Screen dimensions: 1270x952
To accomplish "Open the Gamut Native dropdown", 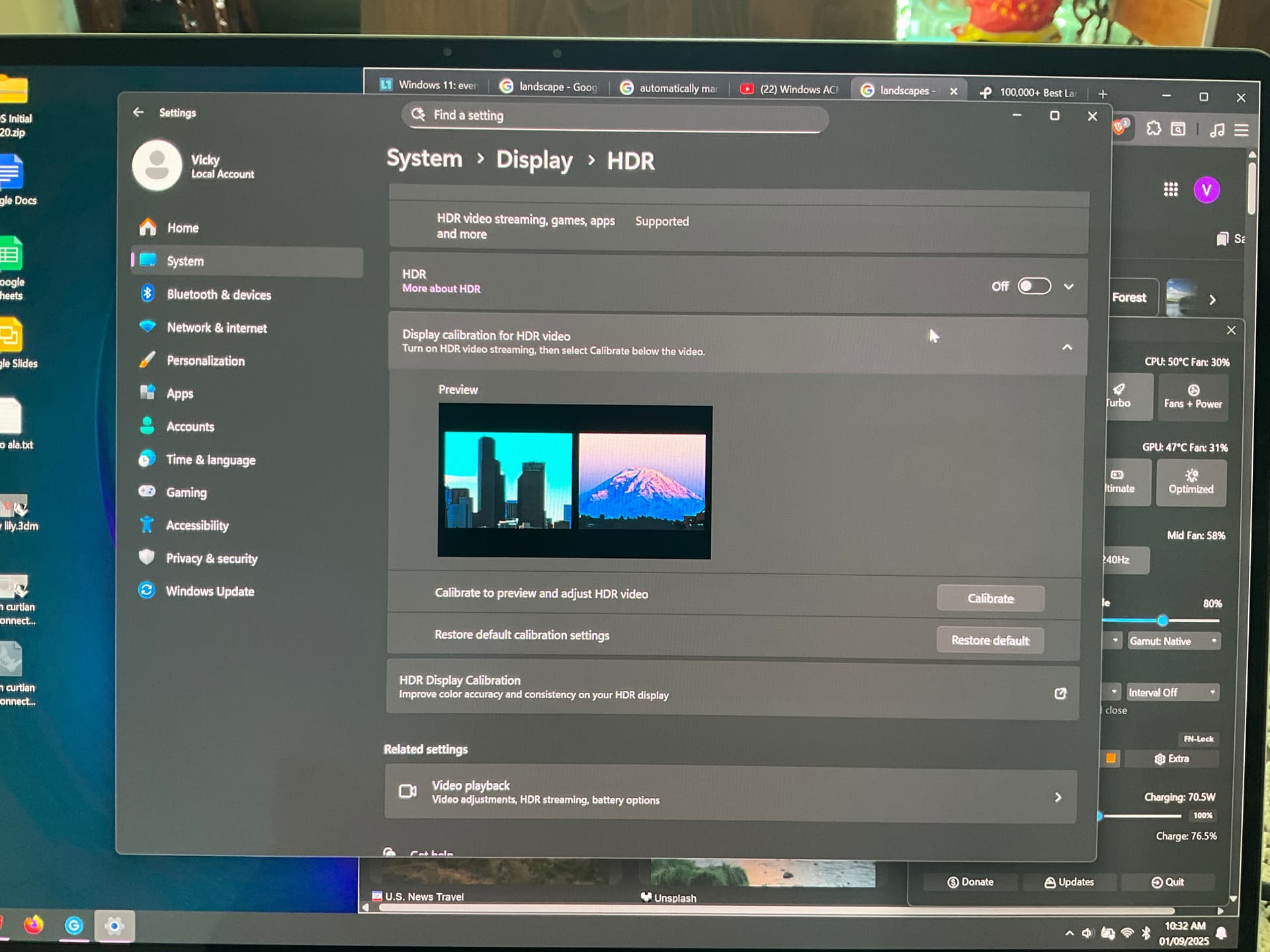I will [x=1173, y=641].
